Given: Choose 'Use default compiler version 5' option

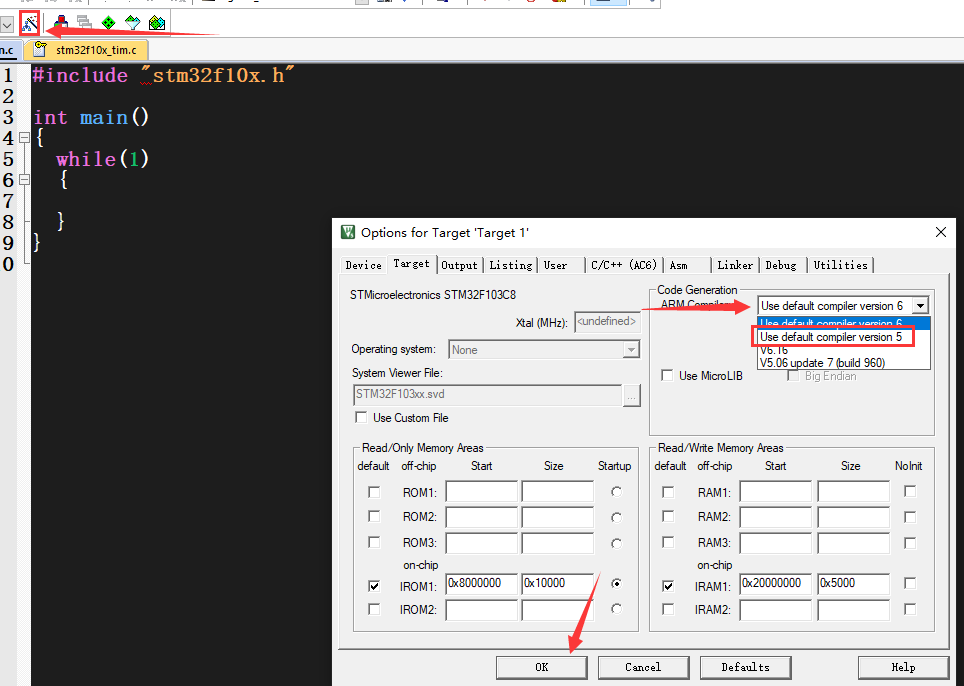Looking at the screenshot, I should [x=831, y=337].
